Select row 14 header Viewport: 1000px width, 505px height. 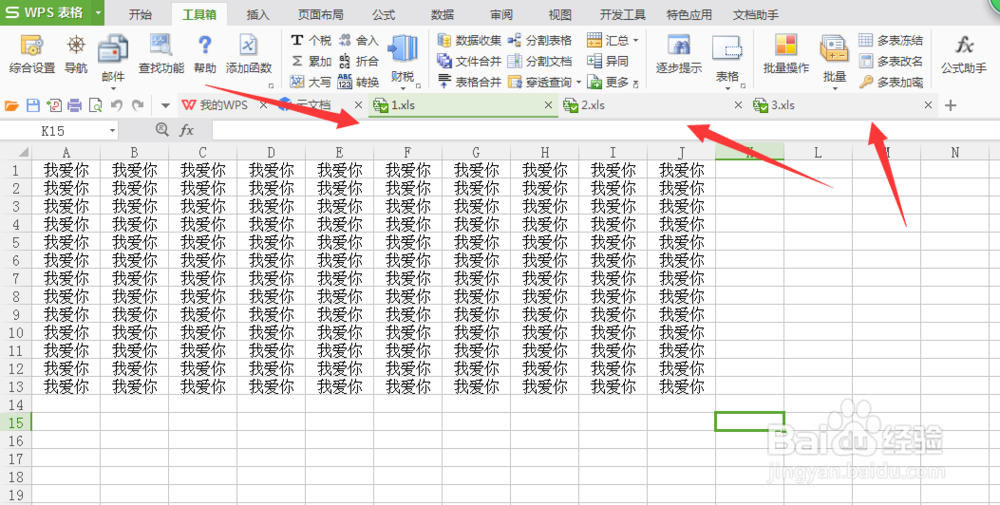16,404
